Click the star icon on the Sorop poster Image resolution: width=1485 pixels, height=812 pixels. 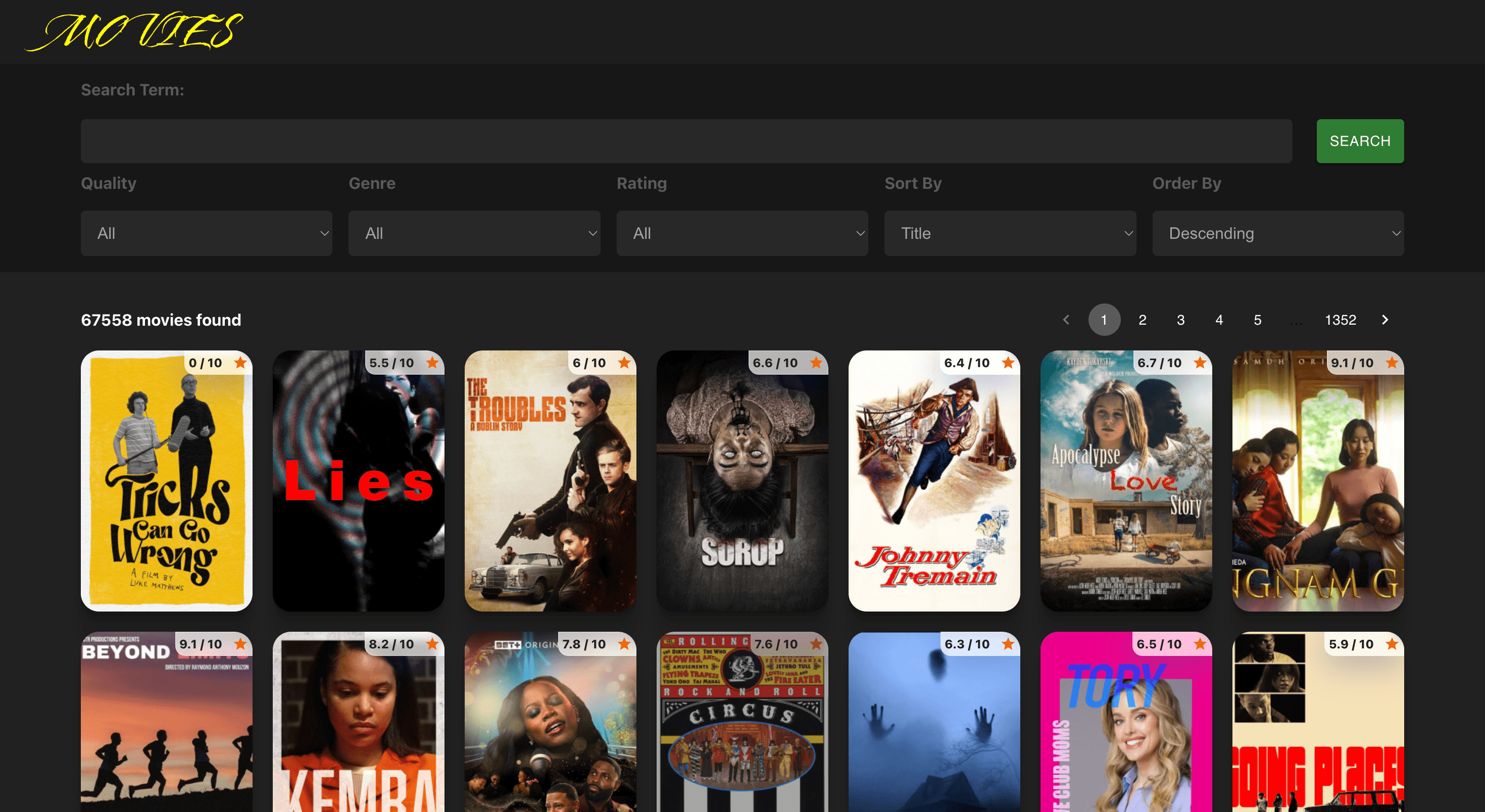(817, 363)
